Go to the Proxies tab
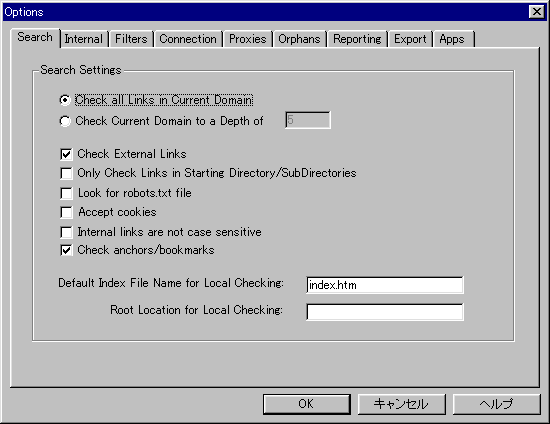This screenshot has height=424, width=550. coord(248,39)
